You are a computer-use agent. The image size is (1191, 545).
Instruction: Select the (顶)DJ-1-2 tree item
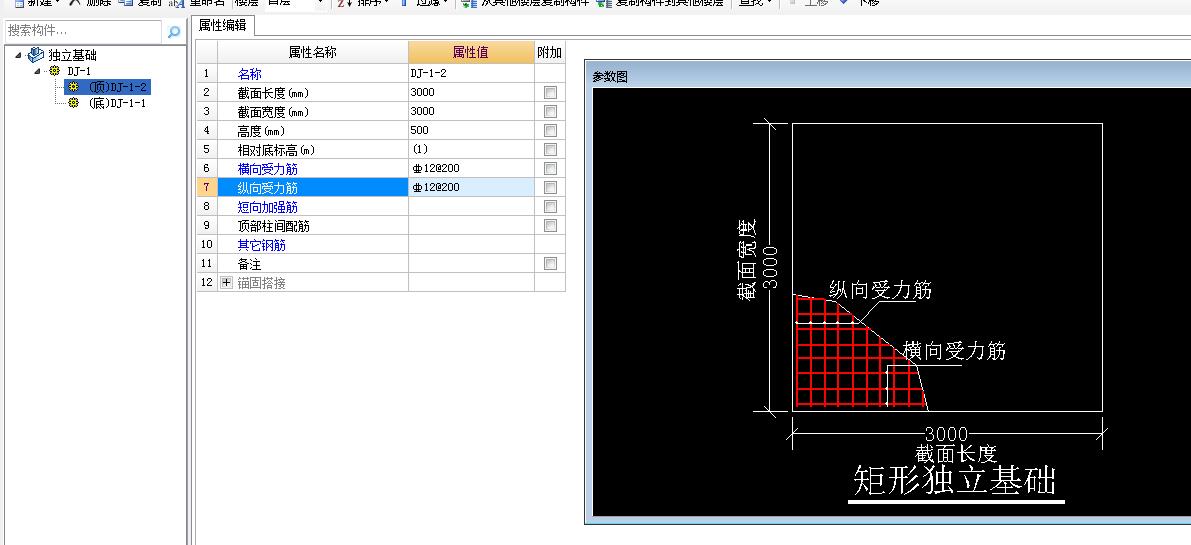[117, 87]
